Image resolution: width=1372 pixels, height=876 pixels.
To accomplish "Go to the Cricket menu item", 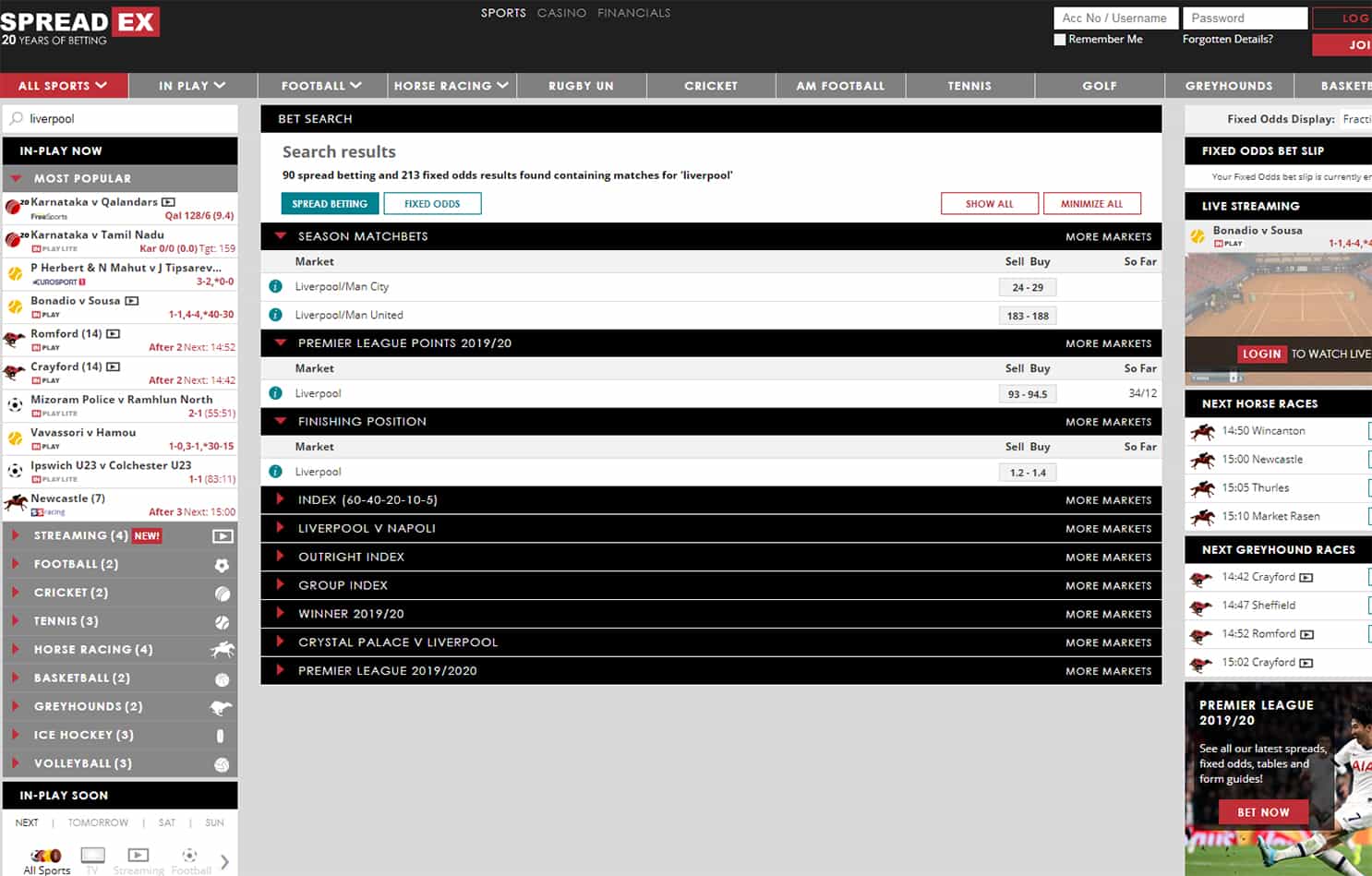I will click(x=711, y=86).
